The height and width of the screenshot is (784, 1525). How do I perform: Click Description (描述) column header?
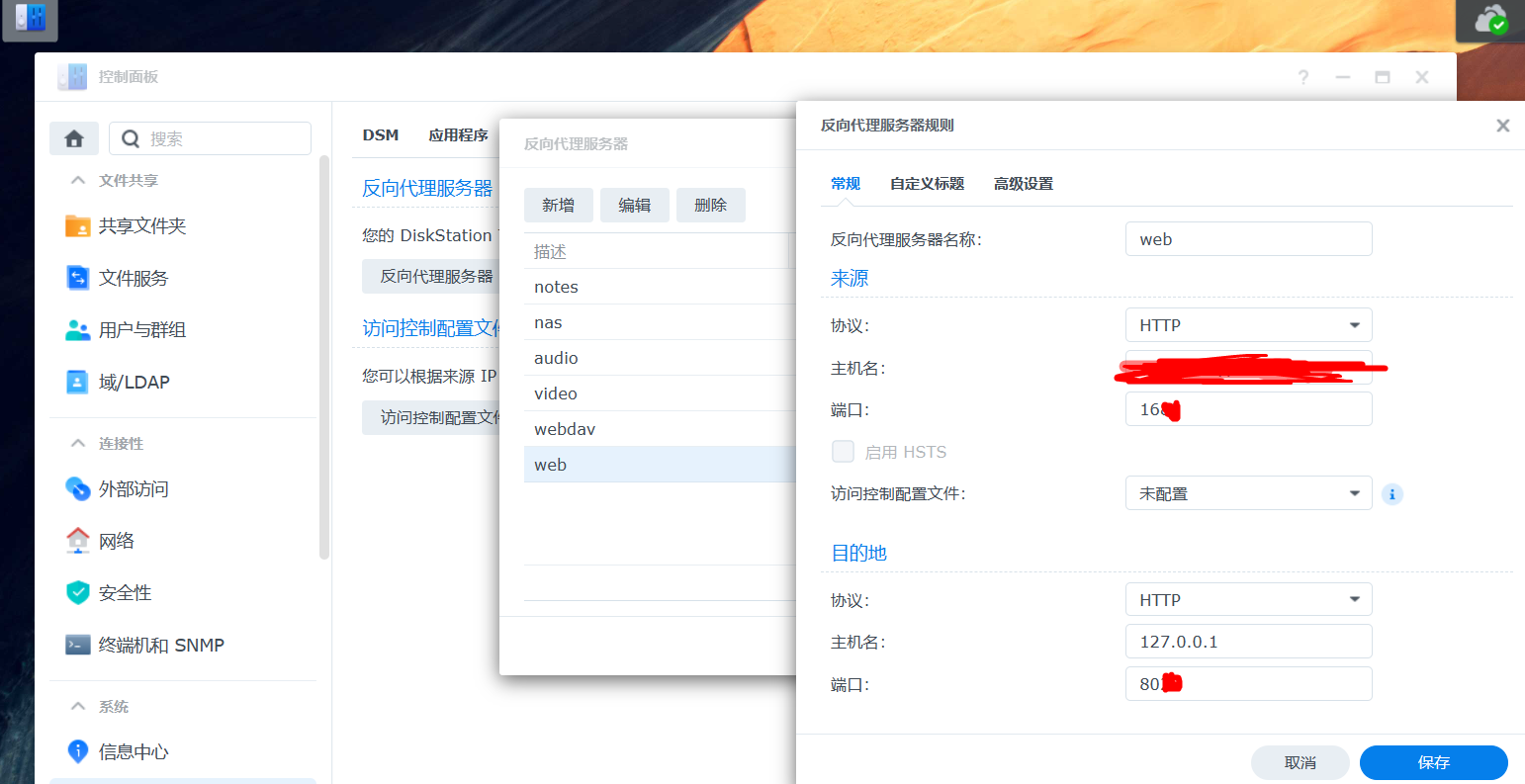[x=657, y=251]
